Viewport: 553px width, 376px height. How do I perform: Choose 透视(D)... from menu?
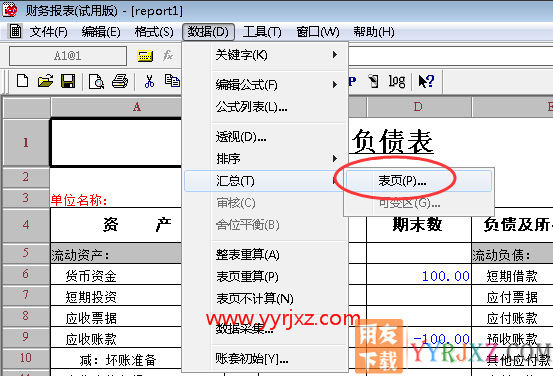[x=266, y=137]
